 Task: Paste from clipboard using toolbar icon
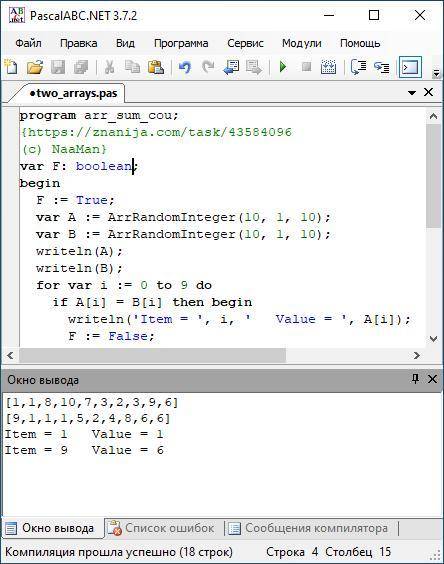pos(156,67)
